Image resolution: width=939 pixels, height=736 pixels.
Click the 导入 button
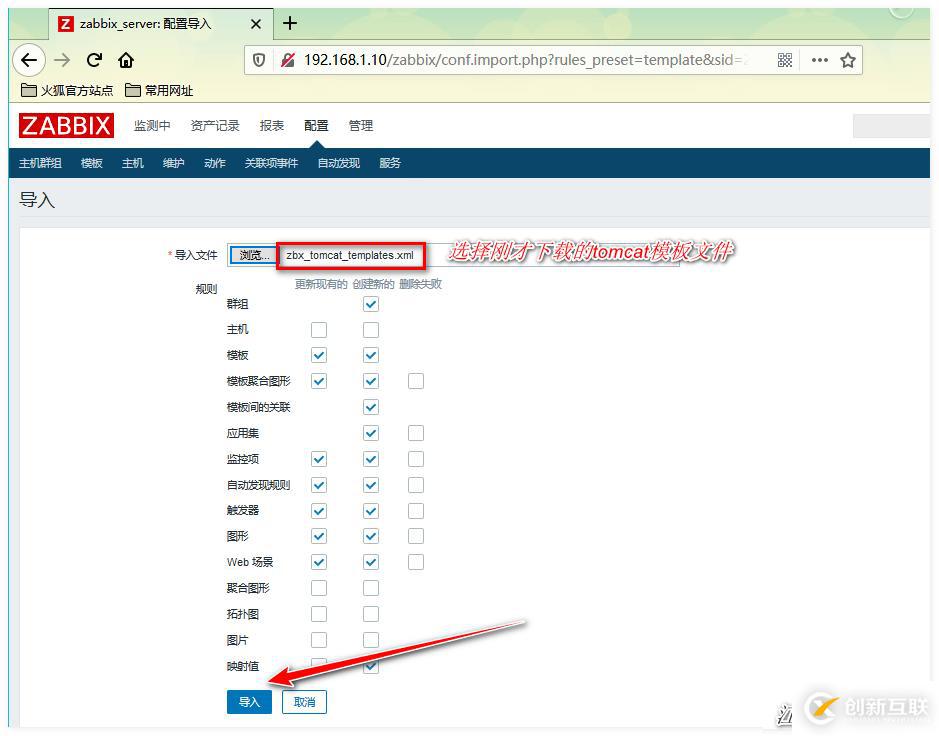pos(248,701)
